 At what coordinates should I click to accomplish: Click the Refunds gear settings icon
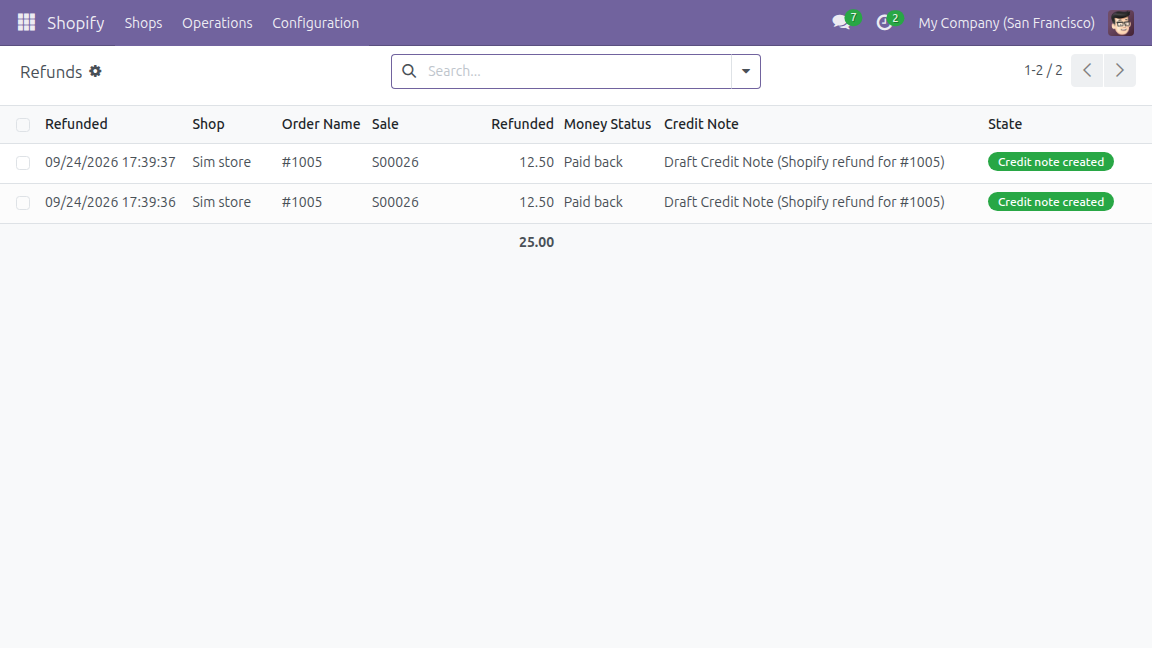point(96,71)
